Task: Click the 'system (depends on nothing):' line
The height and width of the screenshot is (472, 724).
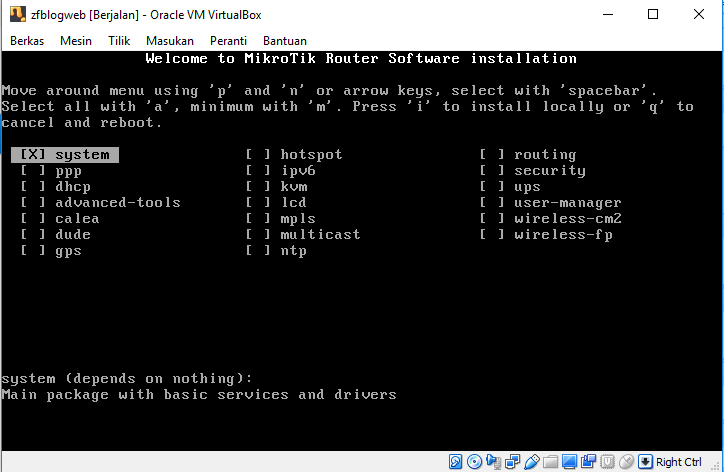Action: coord(127,379)
